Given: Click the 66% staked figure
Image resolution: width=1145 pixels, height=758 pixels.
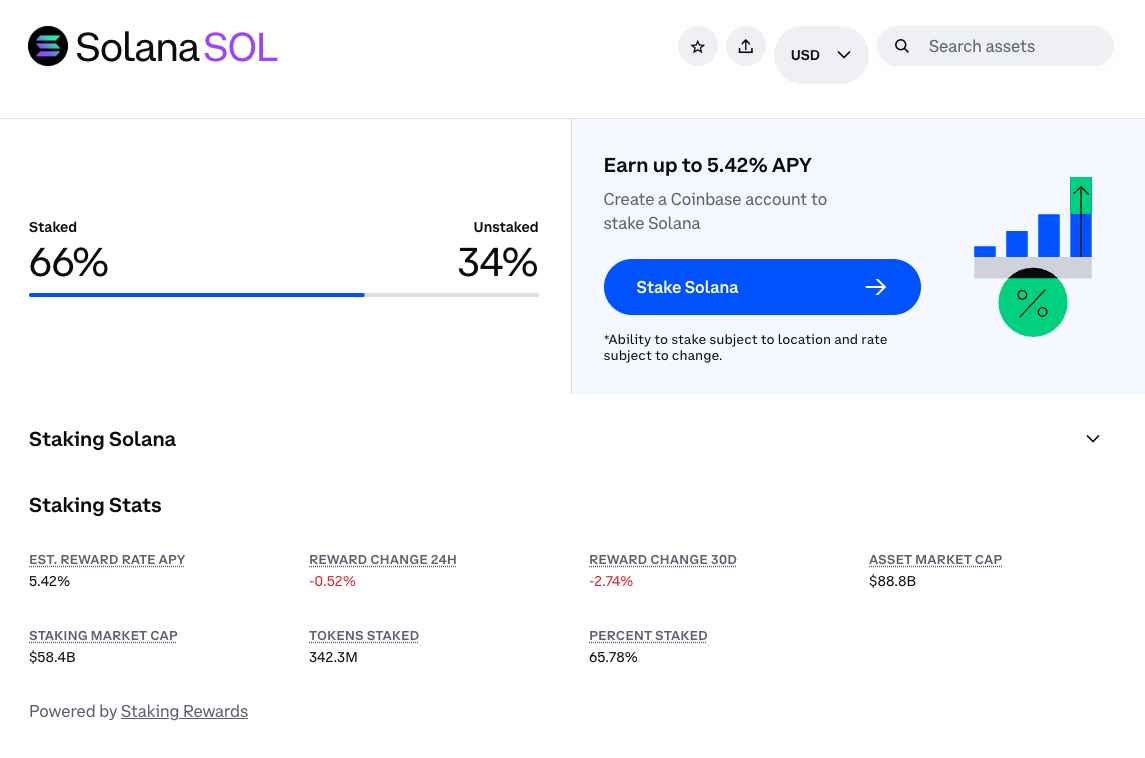Looking at the screenshot, I should pyautogui.click(x=69, y=263).
